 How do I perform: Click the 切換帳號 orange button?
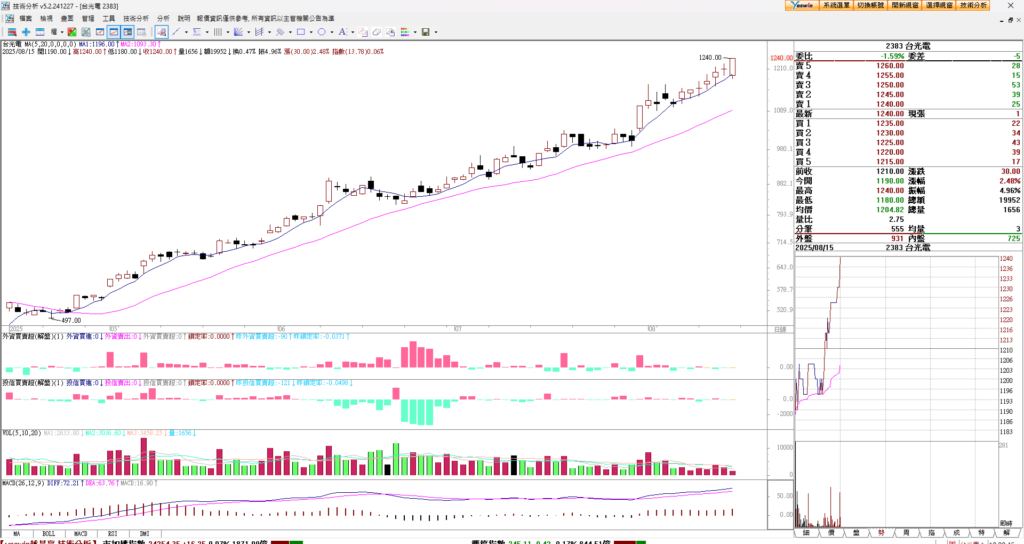871,5
